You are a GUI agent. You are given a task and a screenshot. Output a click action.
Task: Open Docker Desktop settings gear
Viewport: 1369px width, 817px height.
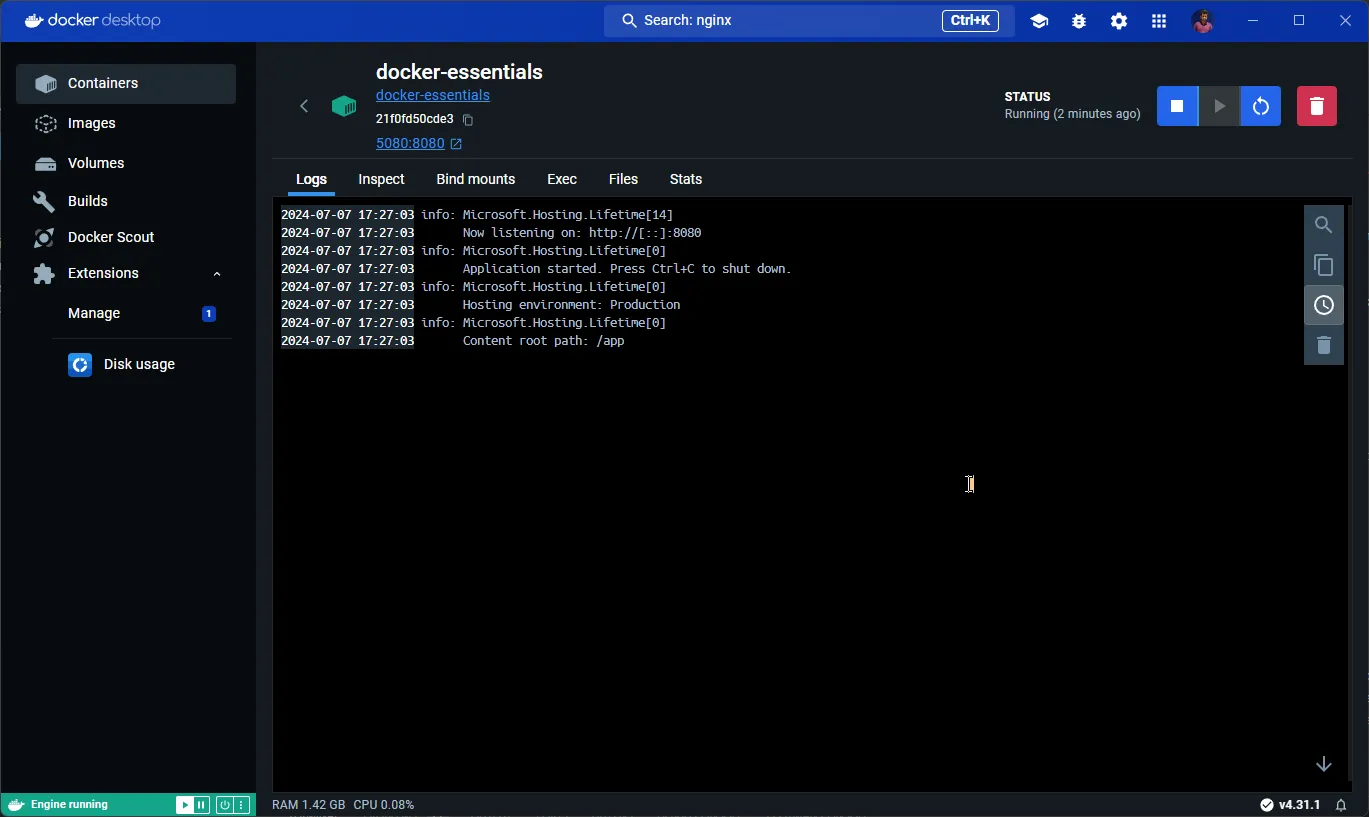pos(1118,20)
